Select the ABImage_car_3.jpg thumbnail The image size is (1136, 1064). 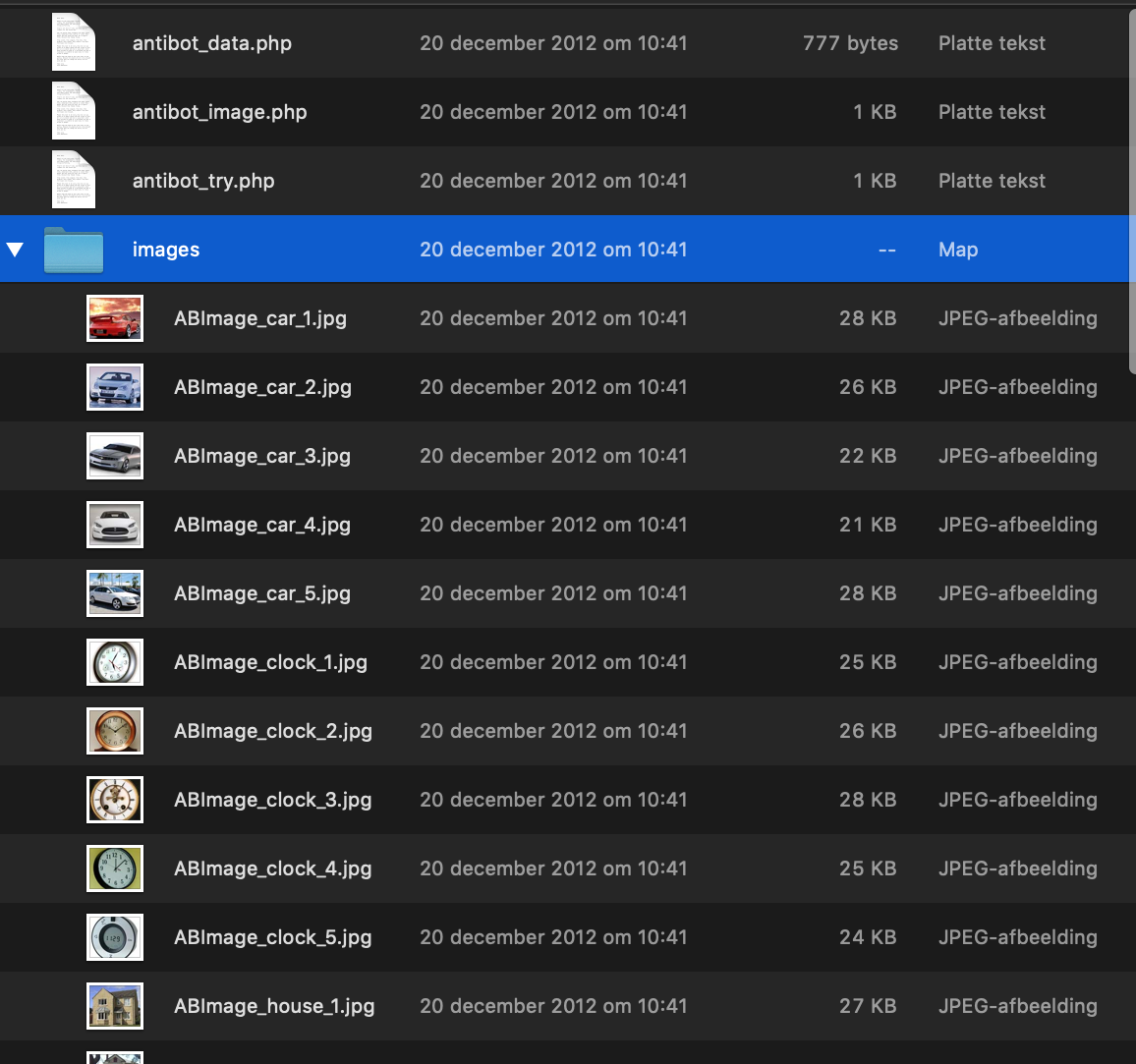(x=115, y=456)
